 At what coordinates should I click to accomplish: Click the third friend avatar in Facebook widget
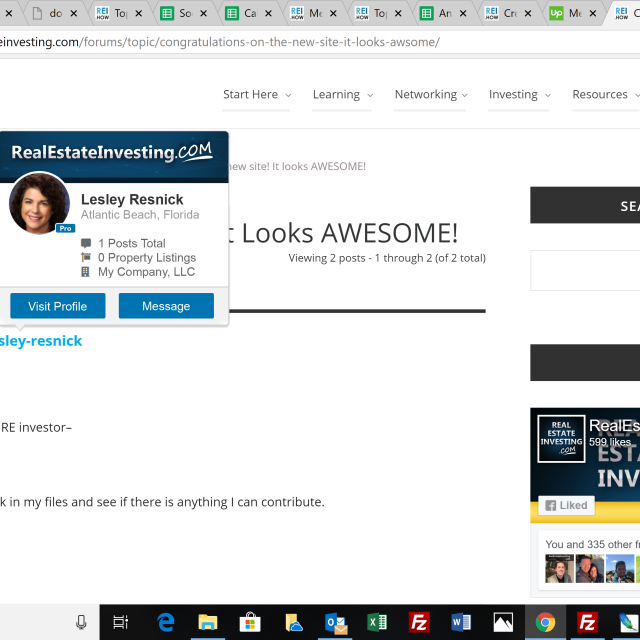point(620,568)
